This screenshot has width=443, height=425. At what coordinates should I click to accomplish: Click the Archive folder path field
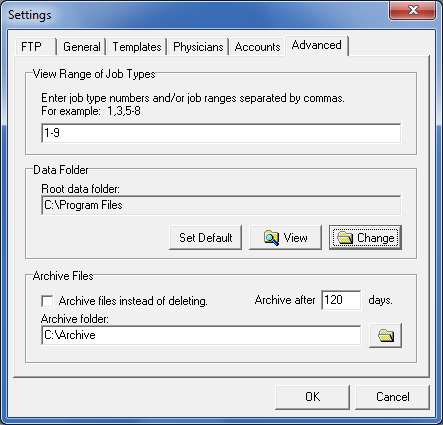pyautogui.click(x=201, y=335)
